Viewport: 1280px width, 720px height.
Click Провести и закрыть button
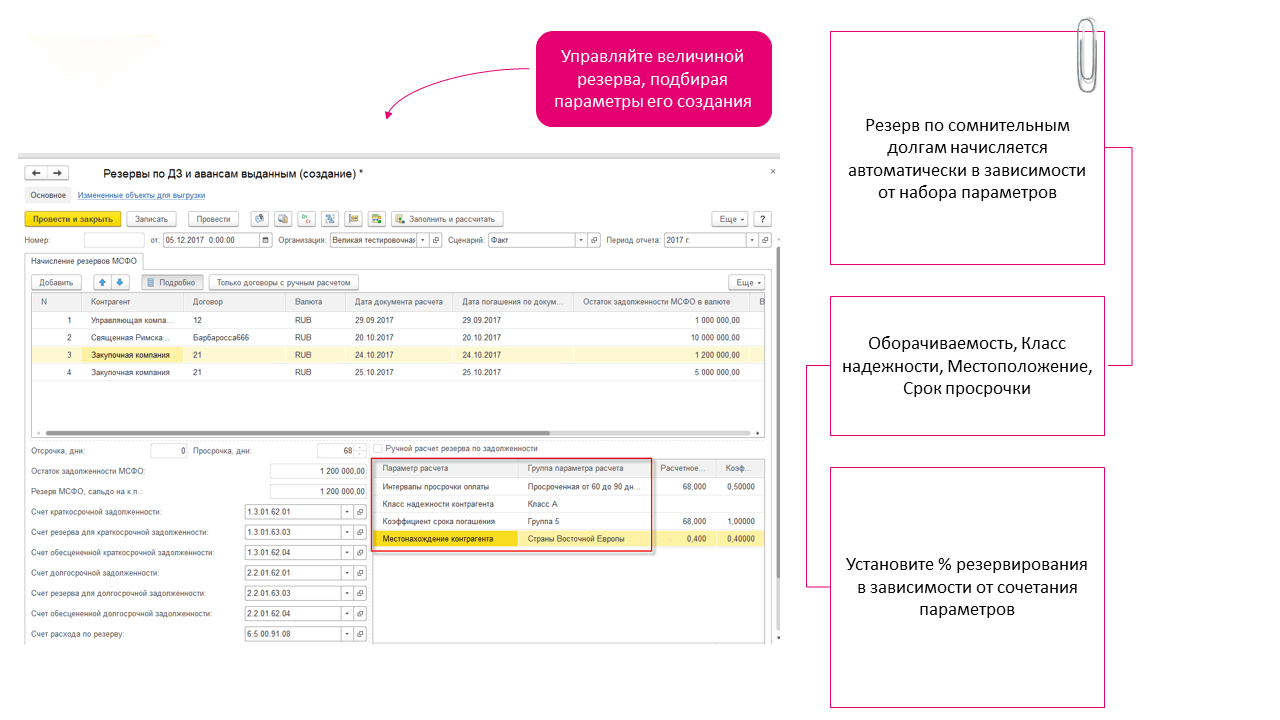[73, 219]
